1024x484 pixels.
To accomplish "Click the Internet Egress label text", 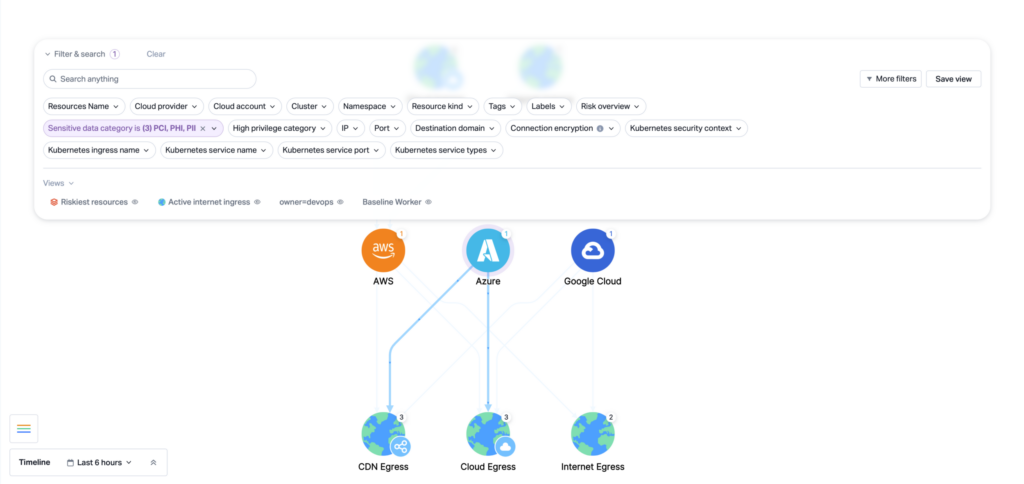I will [592, 467].
